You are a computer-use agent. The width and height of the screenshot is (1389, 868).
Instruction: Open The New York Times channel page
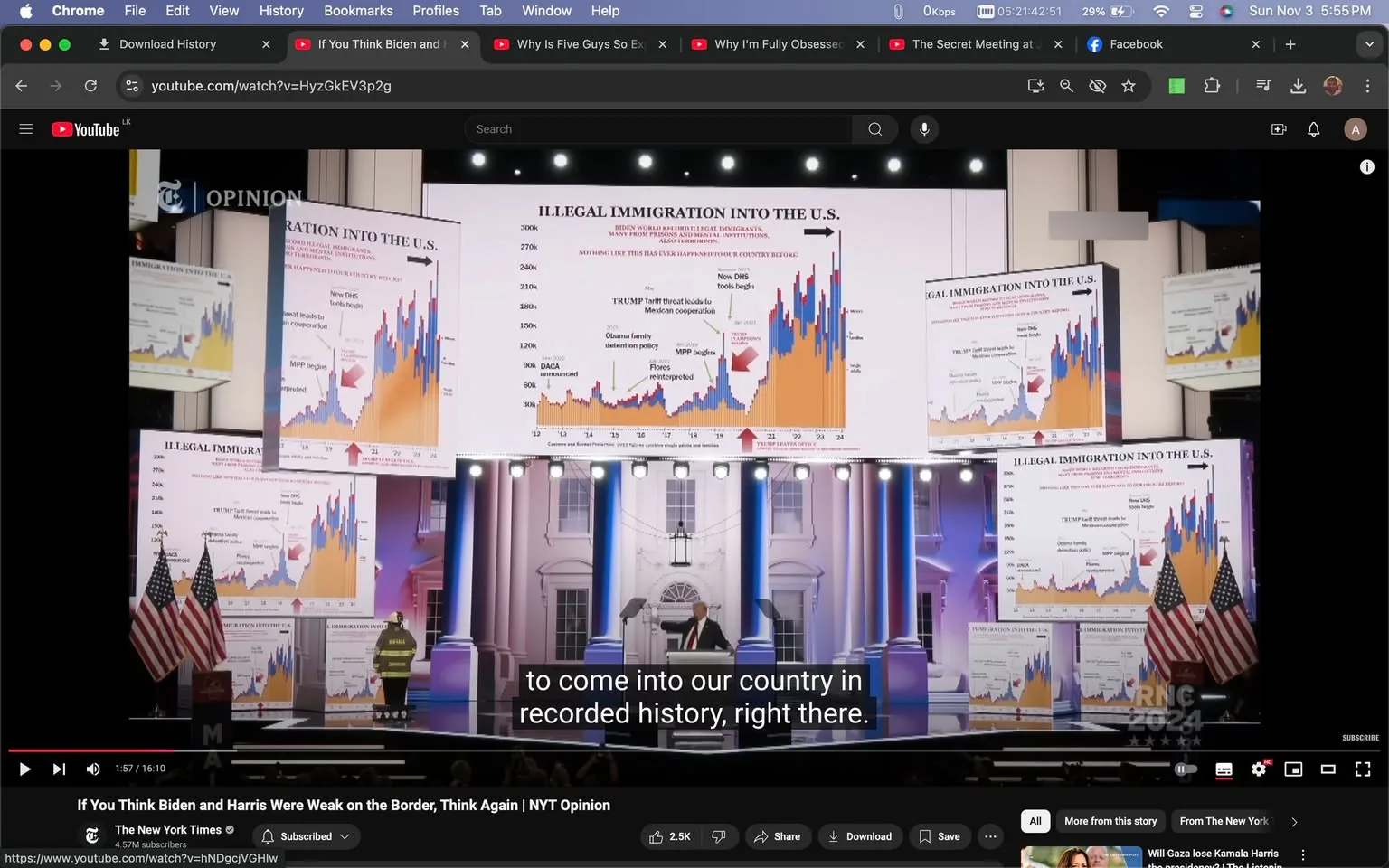click(167, 829)
